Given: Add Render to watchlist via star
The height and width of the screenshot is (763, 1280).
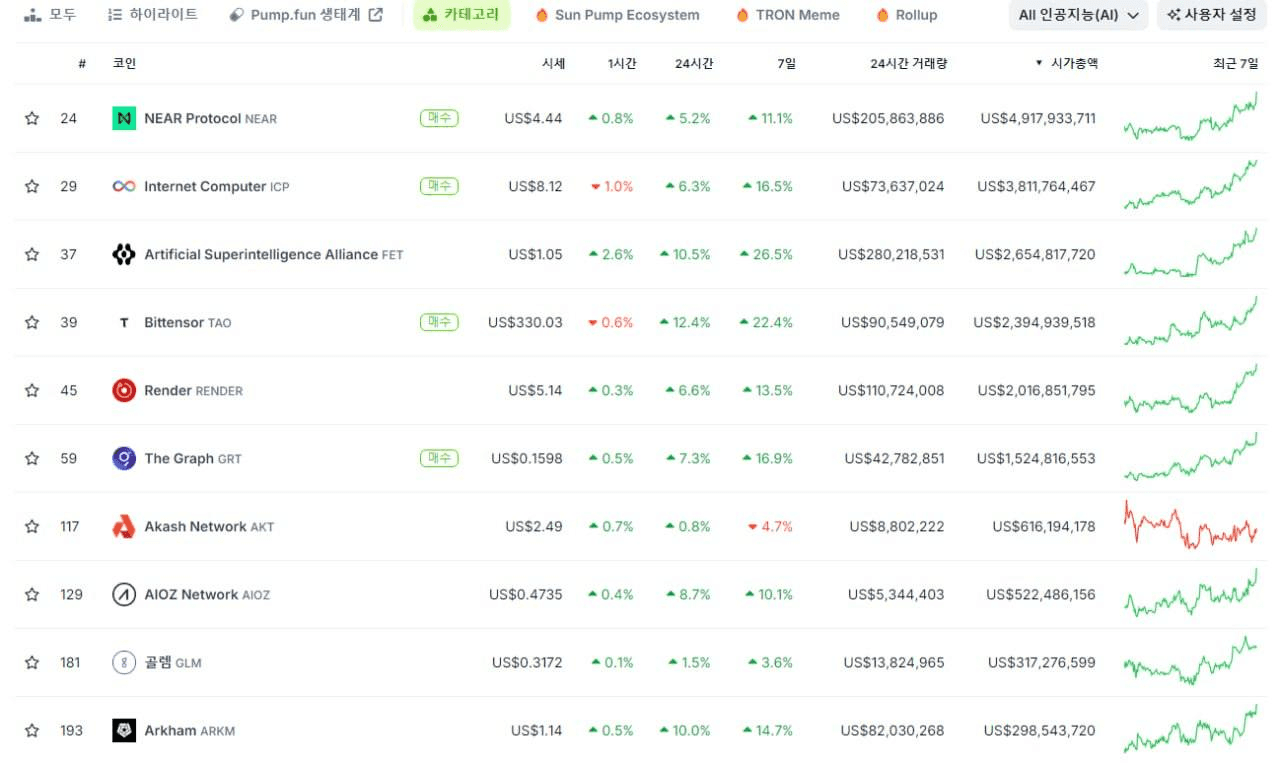Looking at the screenshot, I should click(32, 390).
